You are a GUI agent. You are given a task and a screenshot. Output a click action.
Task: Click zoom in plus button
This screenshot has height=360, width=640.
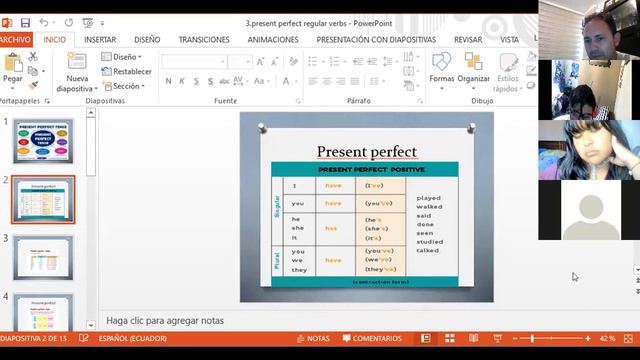[x=588, y=338]
